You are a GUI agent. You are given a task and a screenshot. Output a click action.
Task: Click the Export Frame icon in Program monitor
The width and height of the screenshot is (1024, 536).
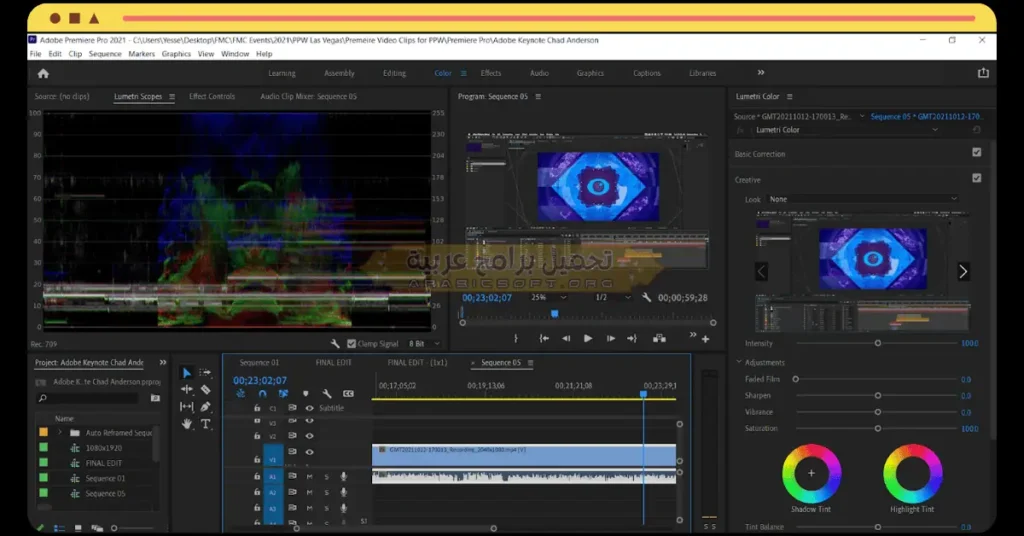click(x=660, y=338)
